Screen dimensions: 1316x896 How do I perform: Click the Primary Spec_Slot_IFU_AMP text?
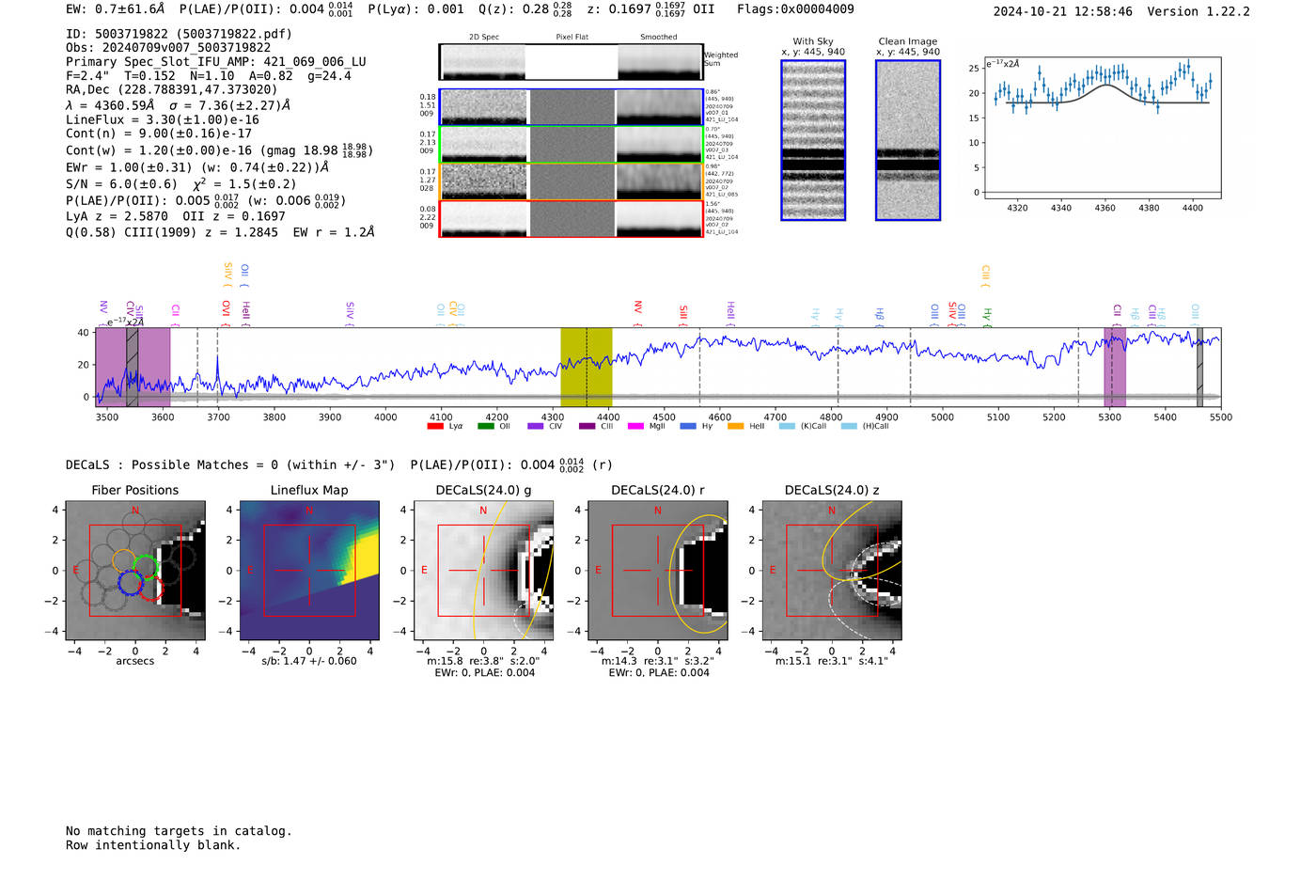[x=216, y=62]
